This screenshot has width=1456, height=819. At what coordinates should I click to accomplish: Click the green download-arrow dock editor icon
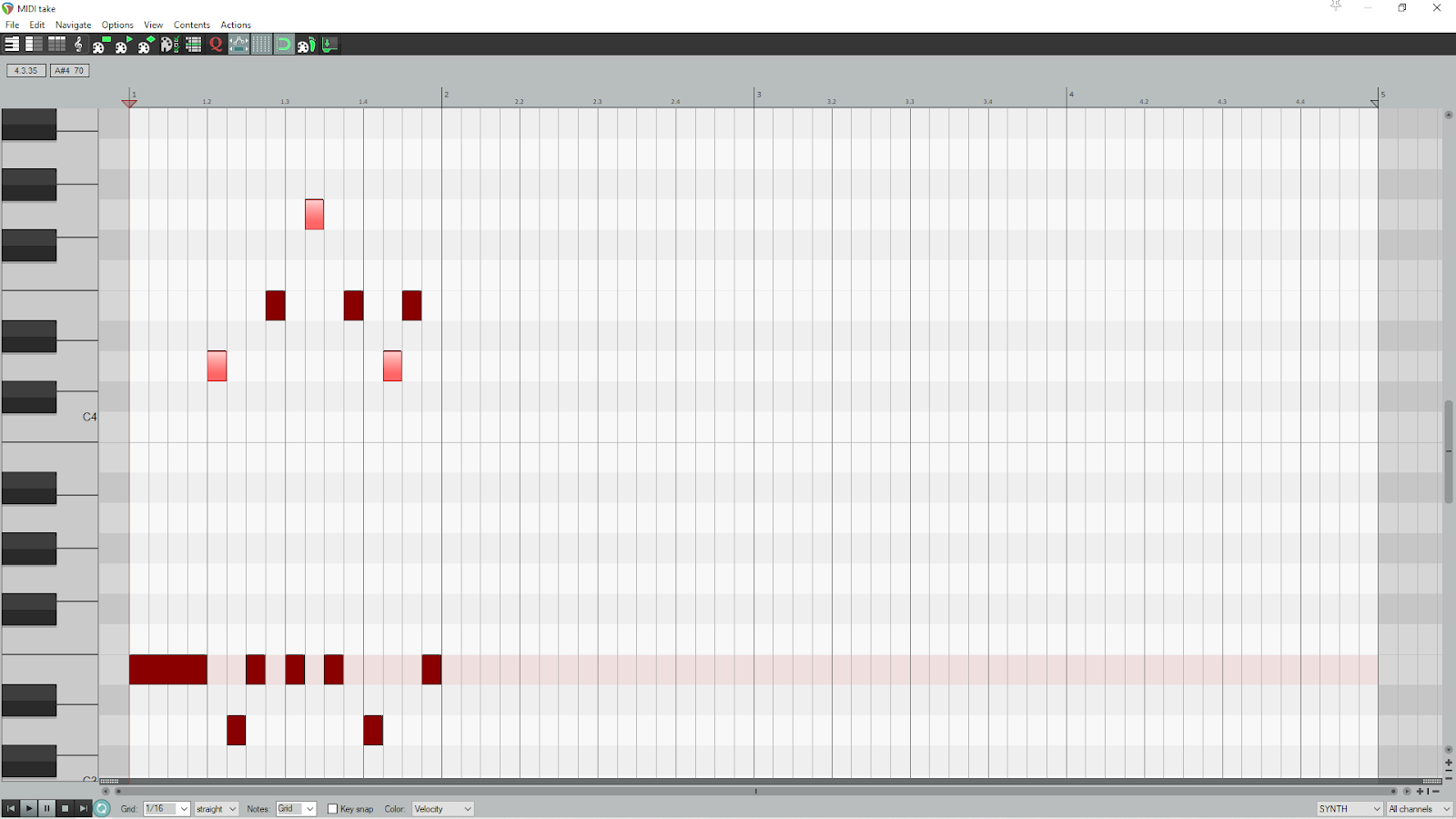pos(329,44)
